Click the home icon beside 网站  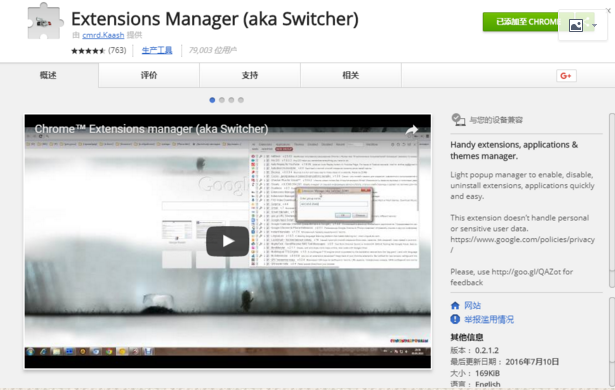[x=455, y=305]
